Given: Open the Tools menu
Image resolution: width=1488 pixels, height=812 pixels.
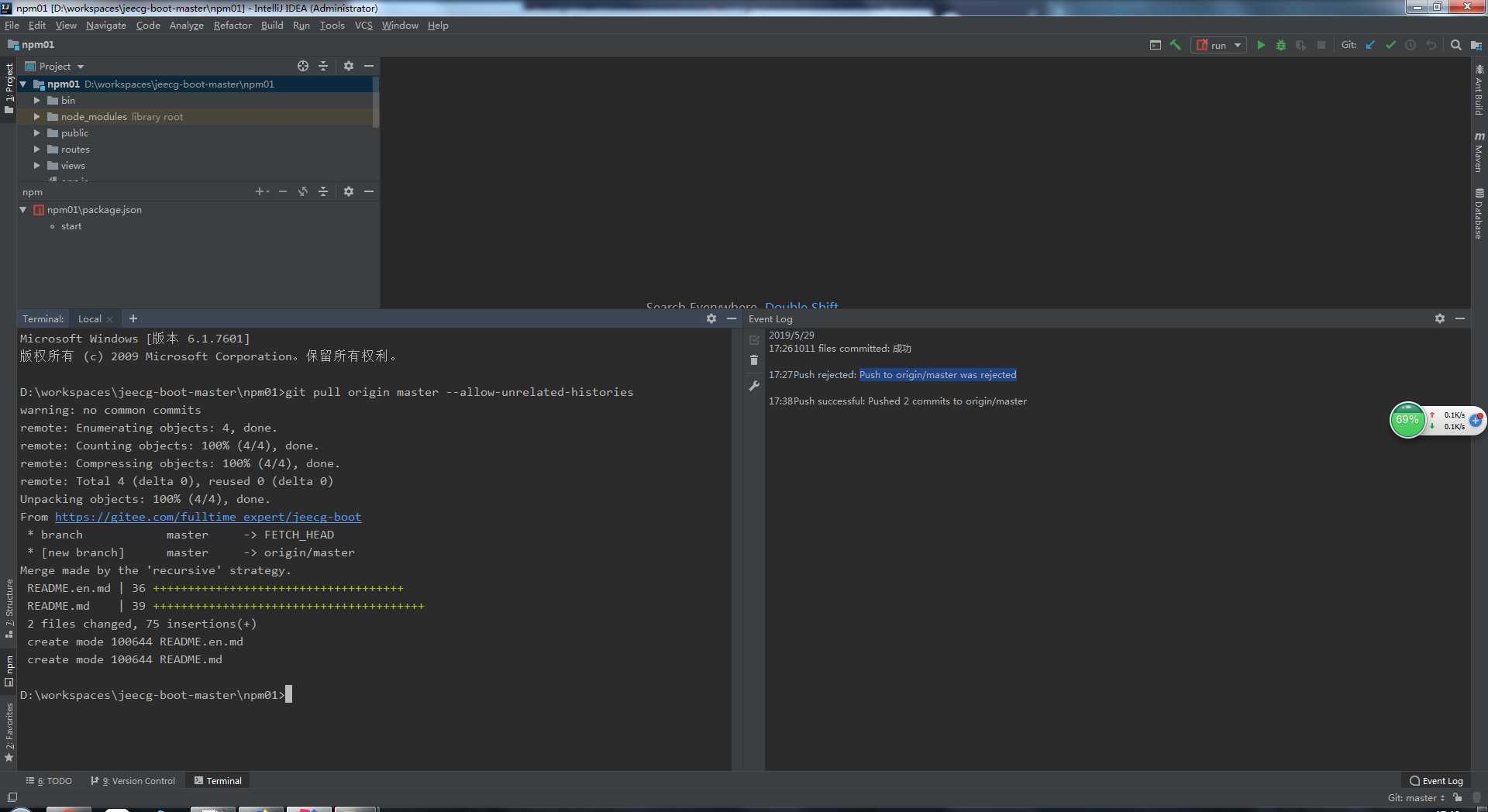Looking at the screenshot, I should tap(332, 26).
